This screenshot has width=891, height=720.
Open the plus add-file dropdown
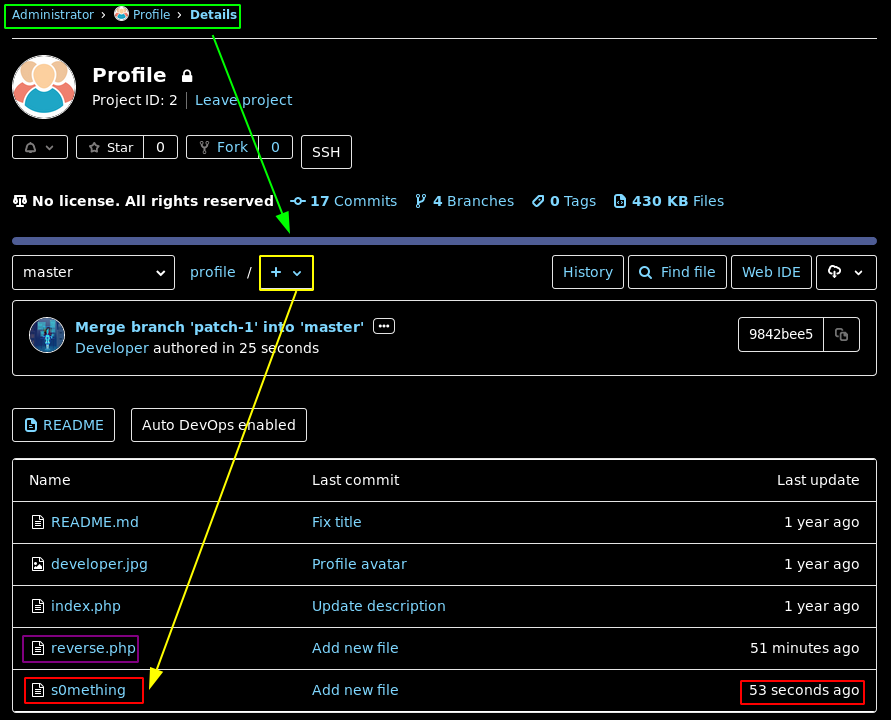coord(286,272)
